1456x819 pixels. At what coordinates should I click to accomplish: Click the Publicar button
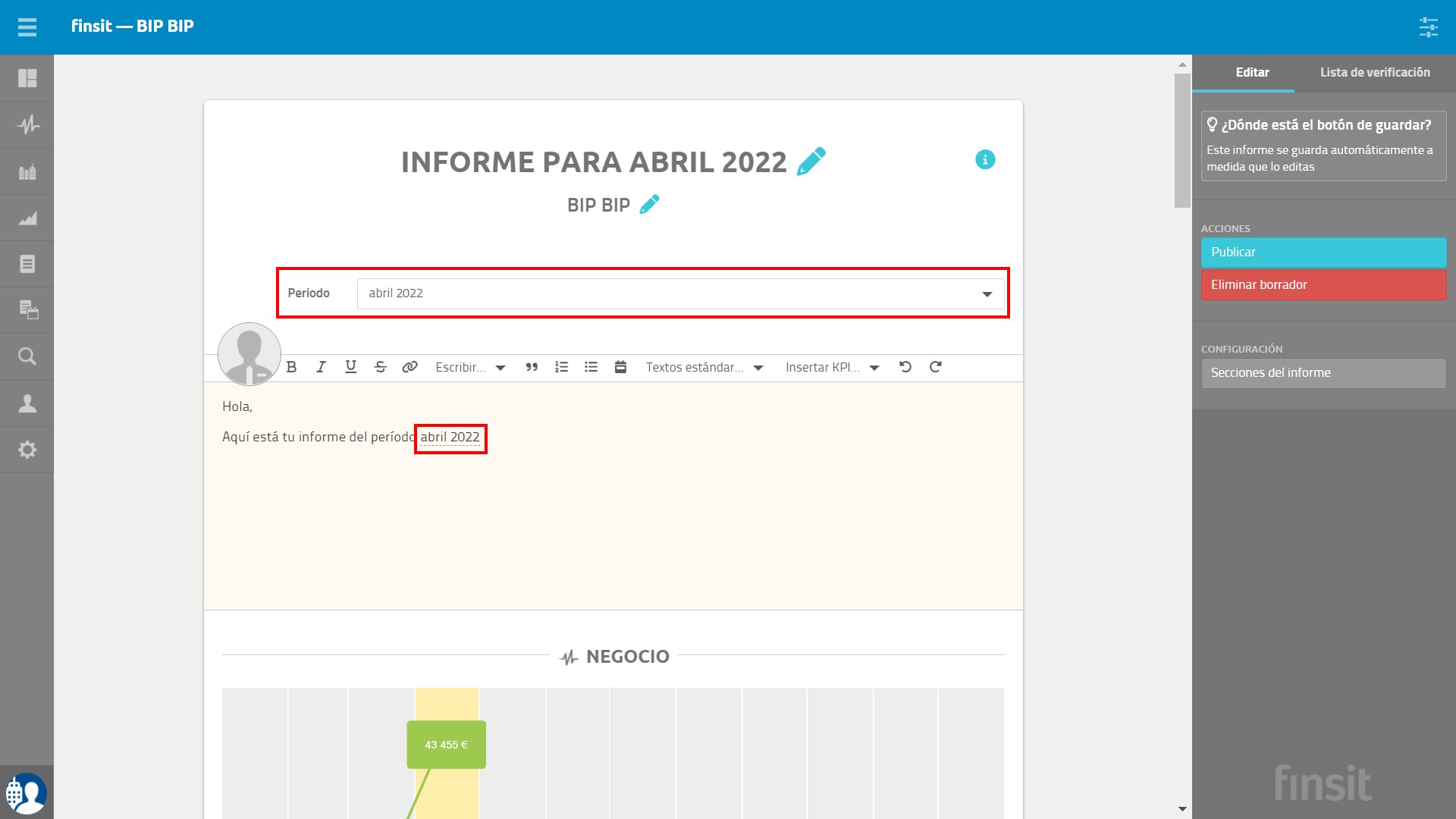pos(1323,253)
